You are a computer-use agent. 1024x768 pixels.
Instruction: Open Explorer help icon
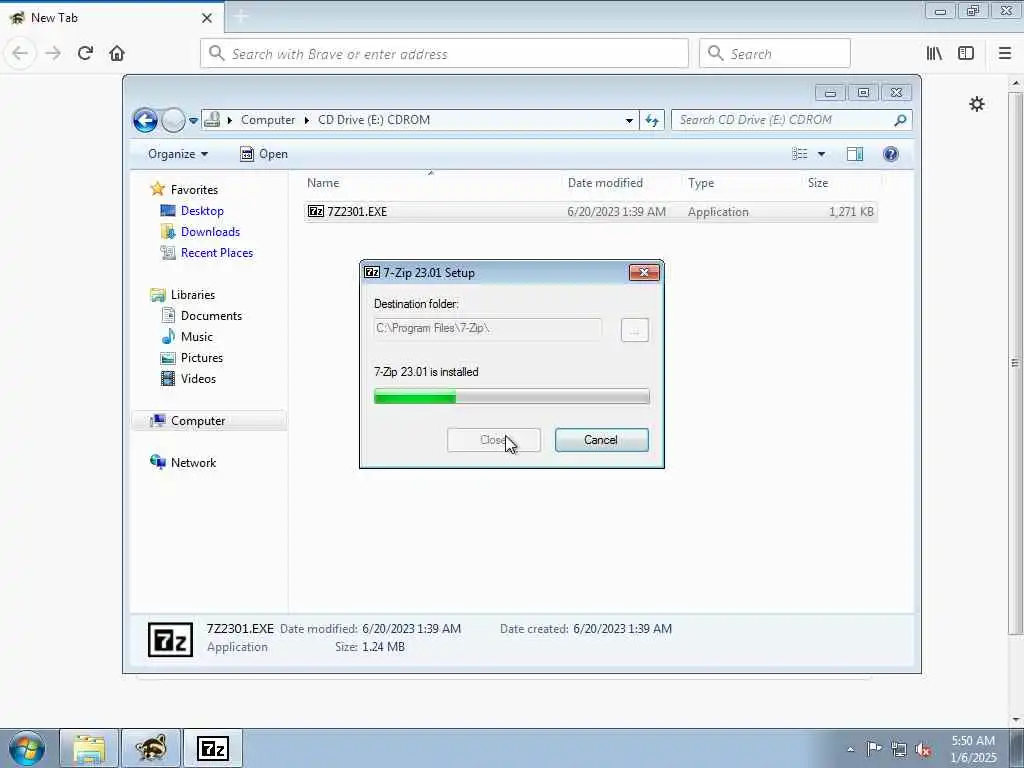[890, 154]
